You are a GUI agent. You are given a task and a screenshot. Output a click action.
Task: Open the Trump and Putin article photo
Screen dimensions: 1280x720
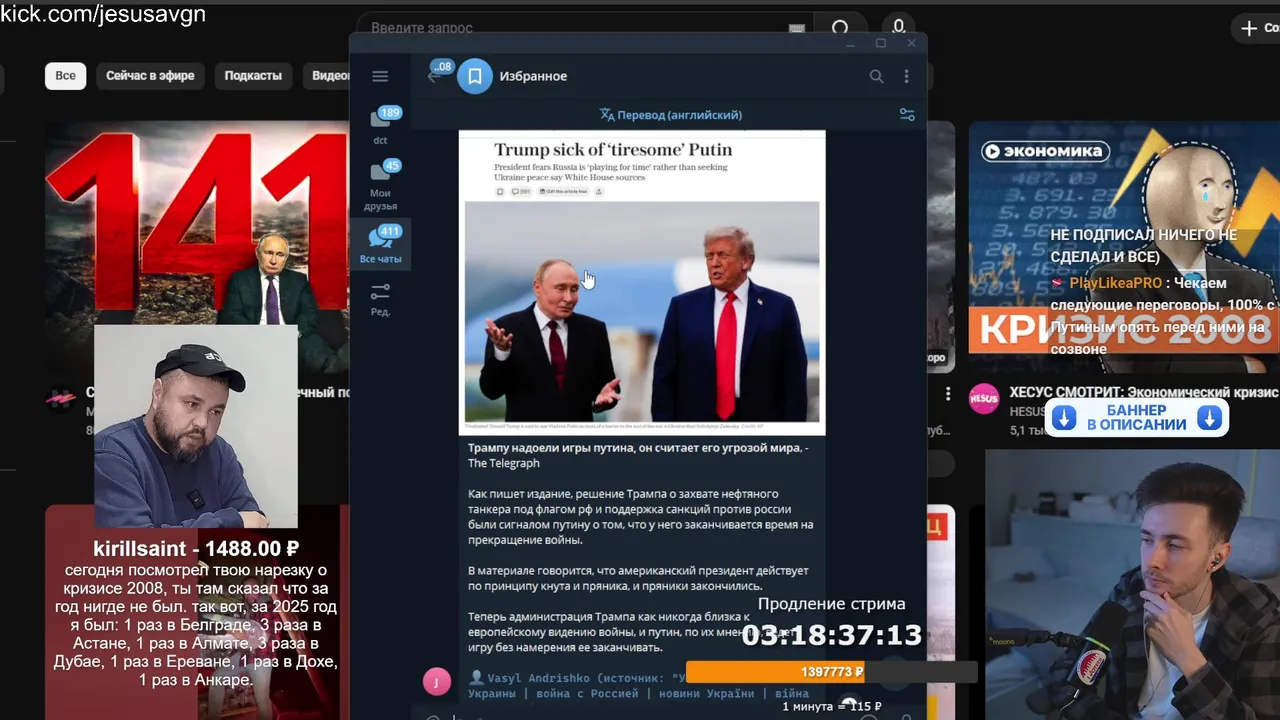pyautogui.click(x=642, y=312)
